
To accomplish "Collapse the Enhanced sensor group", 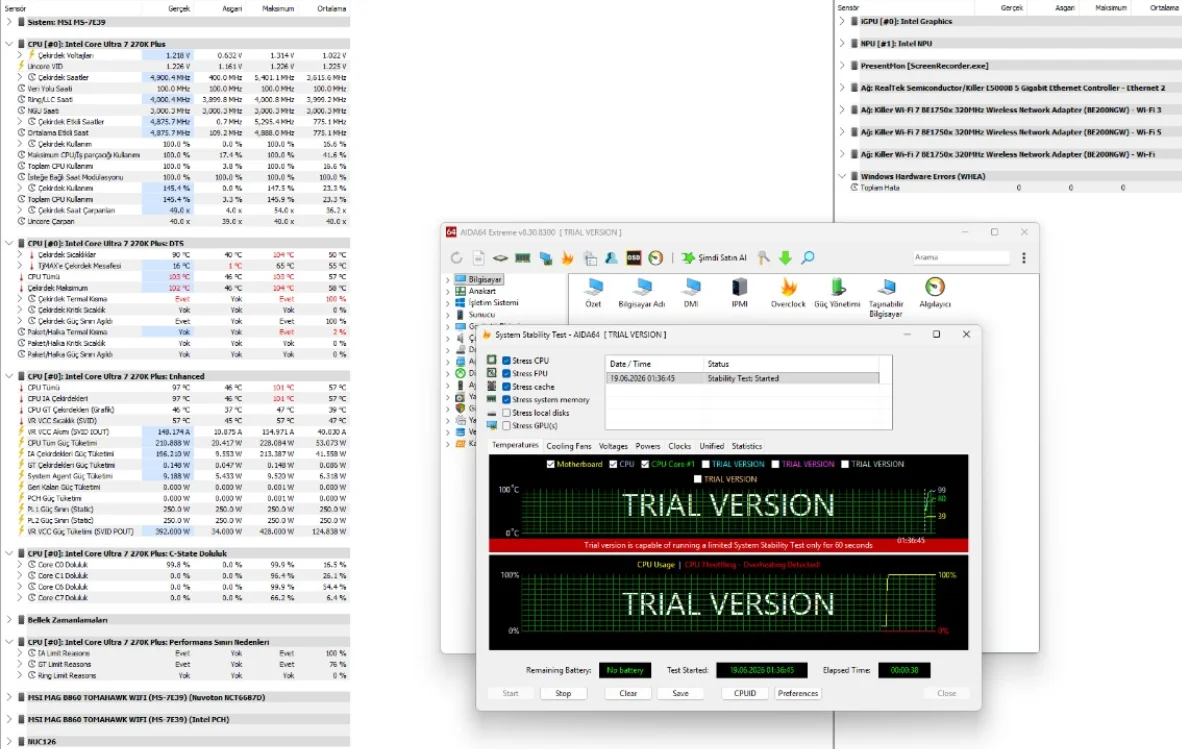I will (x=9, y=376).
